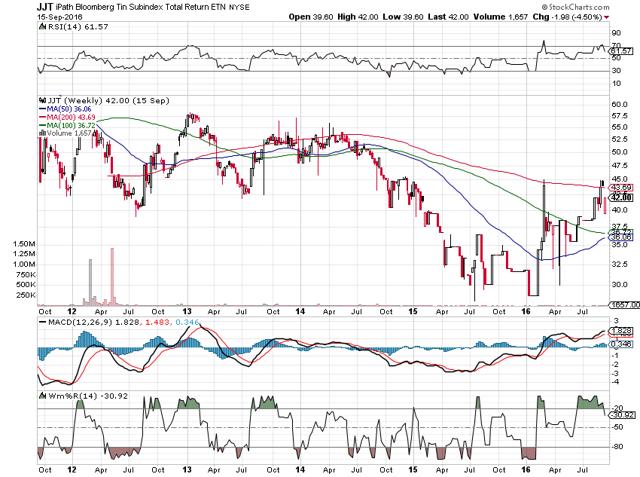Click the JJT ticker symbol in the header
Screen dimensions: 640x477
tap(44, 7)
